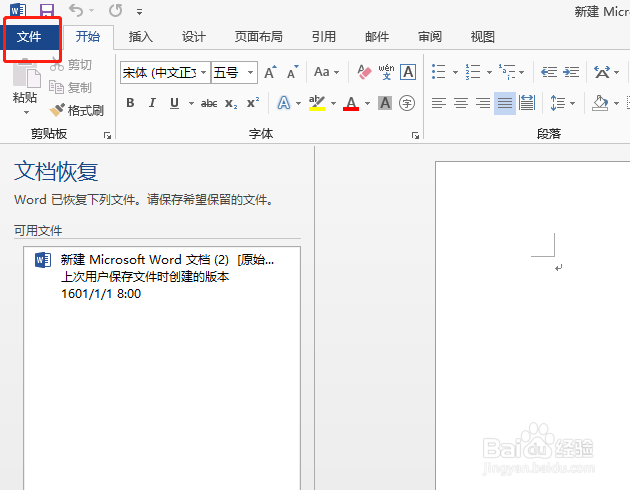The image size is (630, 490).
Task: Decrease paragraph indent
Action: [548, 72]
